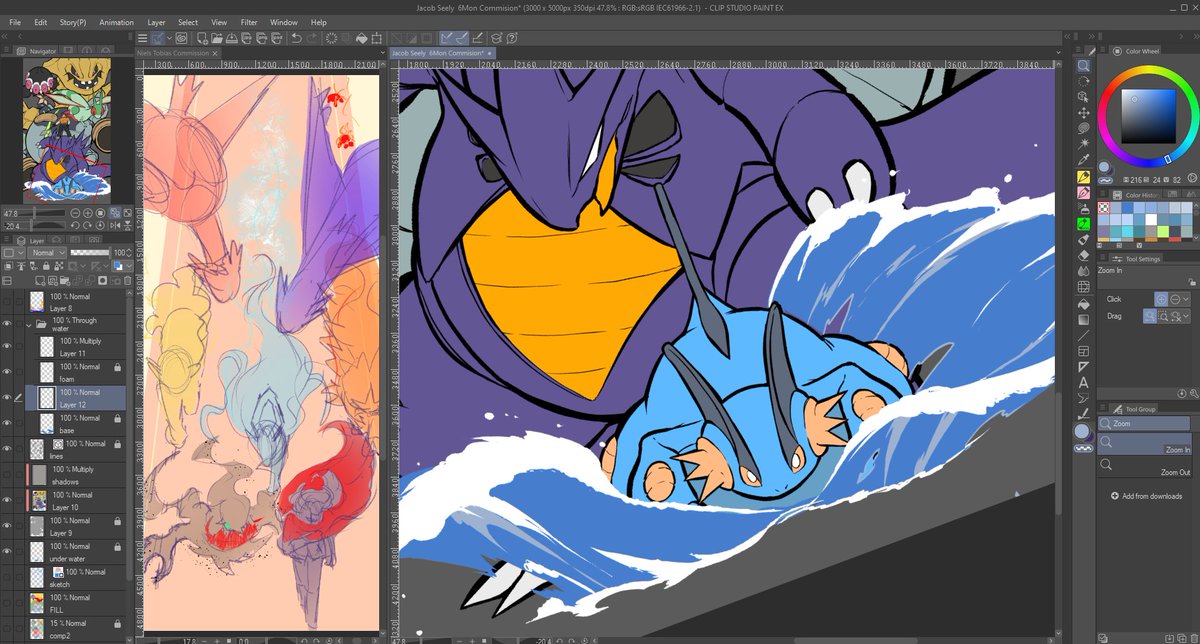Screen dimensions: 1200x644
Task: Select the Operation object tool
Action: tap(1083, 97)
